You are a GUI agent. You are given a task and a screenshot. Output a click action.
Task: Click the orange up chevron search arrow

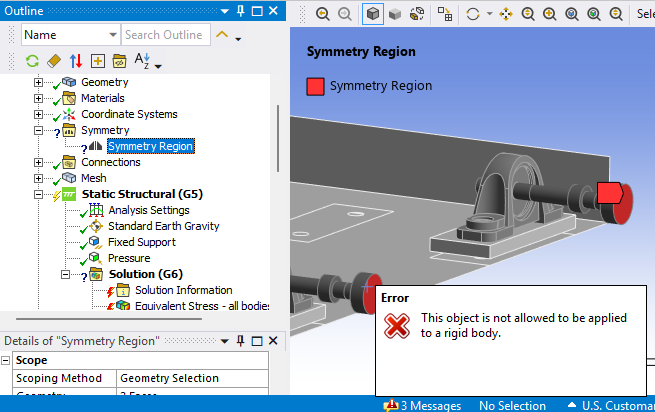[222, 34]
